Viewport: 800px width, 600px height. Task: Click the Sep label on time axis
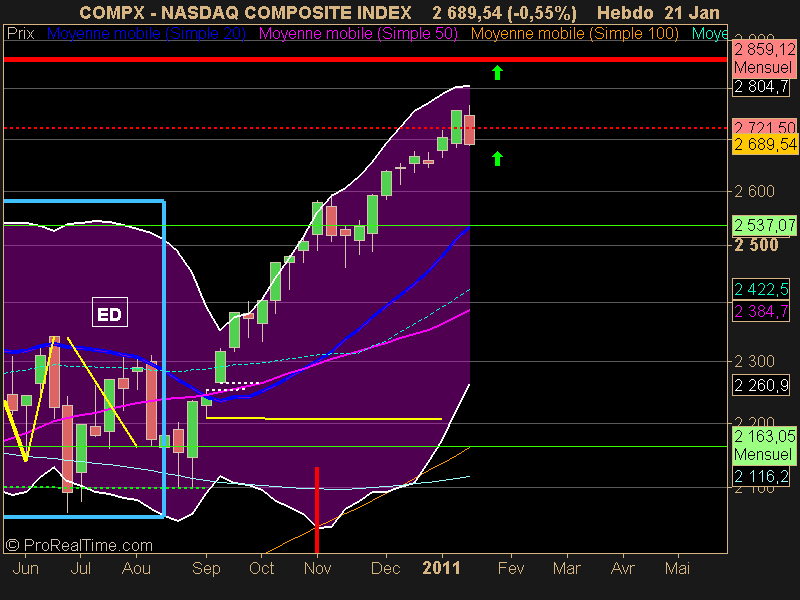coord(206,568)
